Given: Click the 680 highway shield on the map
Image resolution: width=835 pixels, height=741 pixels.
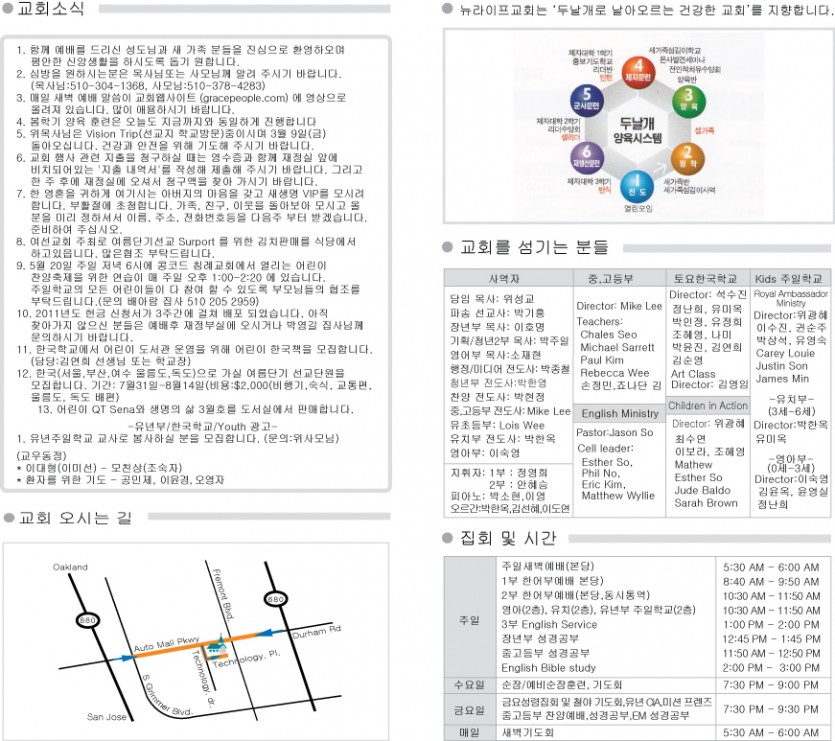Looking at the screenshot, I should coord(276,599).
